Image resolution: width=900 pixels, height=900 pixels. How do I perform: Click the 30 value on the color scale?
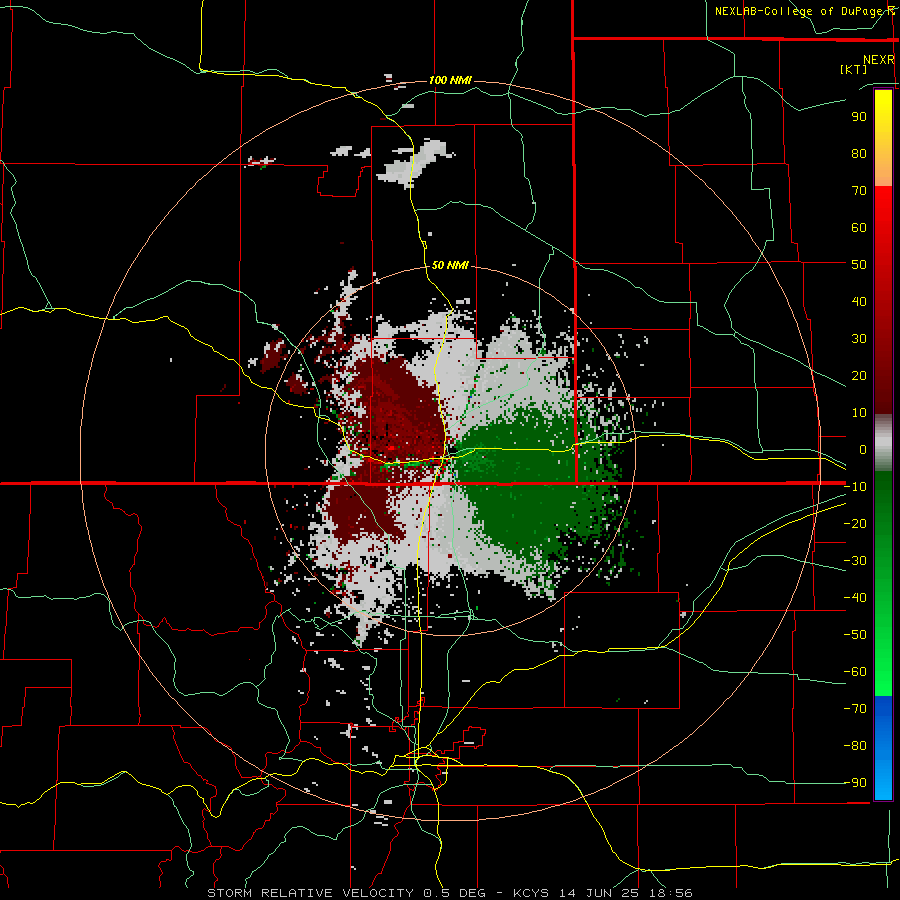pyautogui.click(x=859, y=339)
